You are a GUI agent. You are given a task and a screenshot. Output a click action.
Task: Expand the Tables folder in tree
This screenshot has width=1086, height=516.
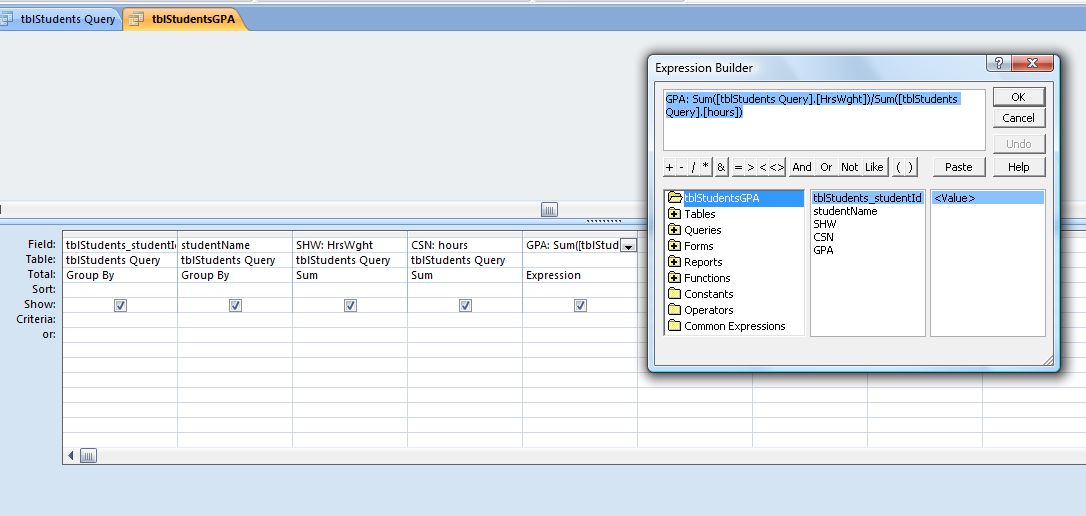coord(675,214)
